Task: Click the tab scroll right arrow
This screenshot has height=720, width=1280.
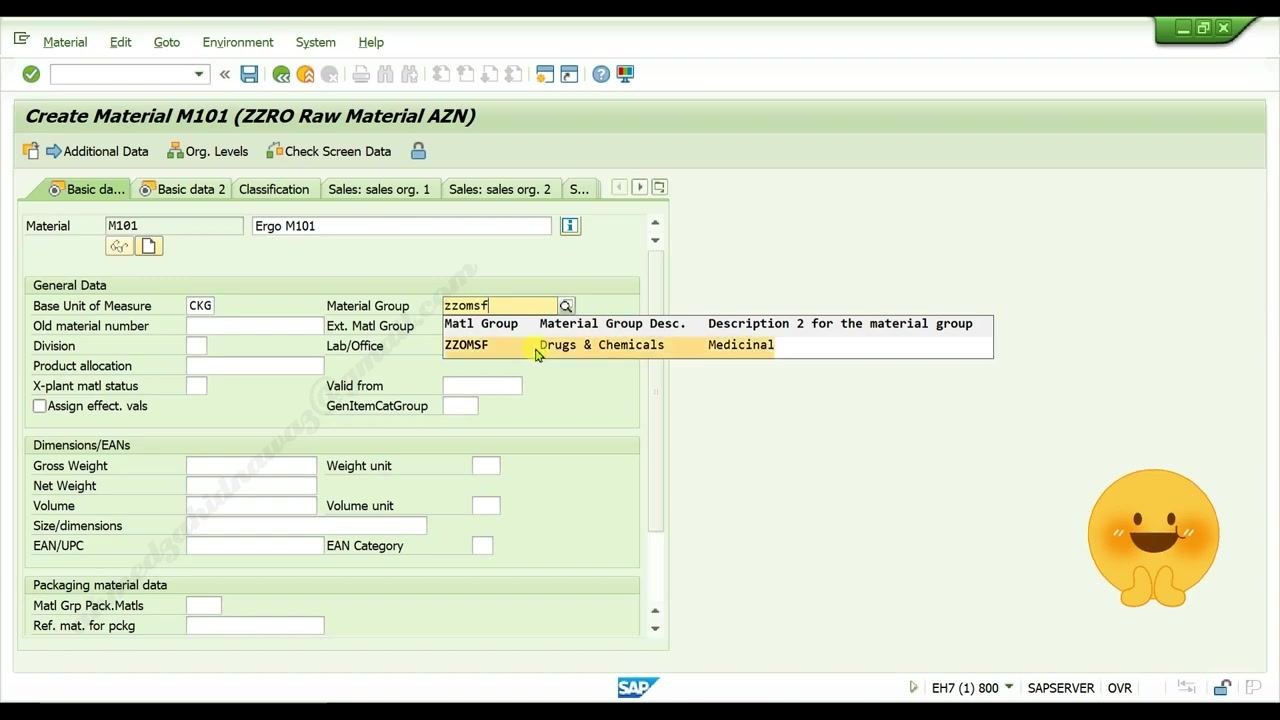Action: pos(640,187)
